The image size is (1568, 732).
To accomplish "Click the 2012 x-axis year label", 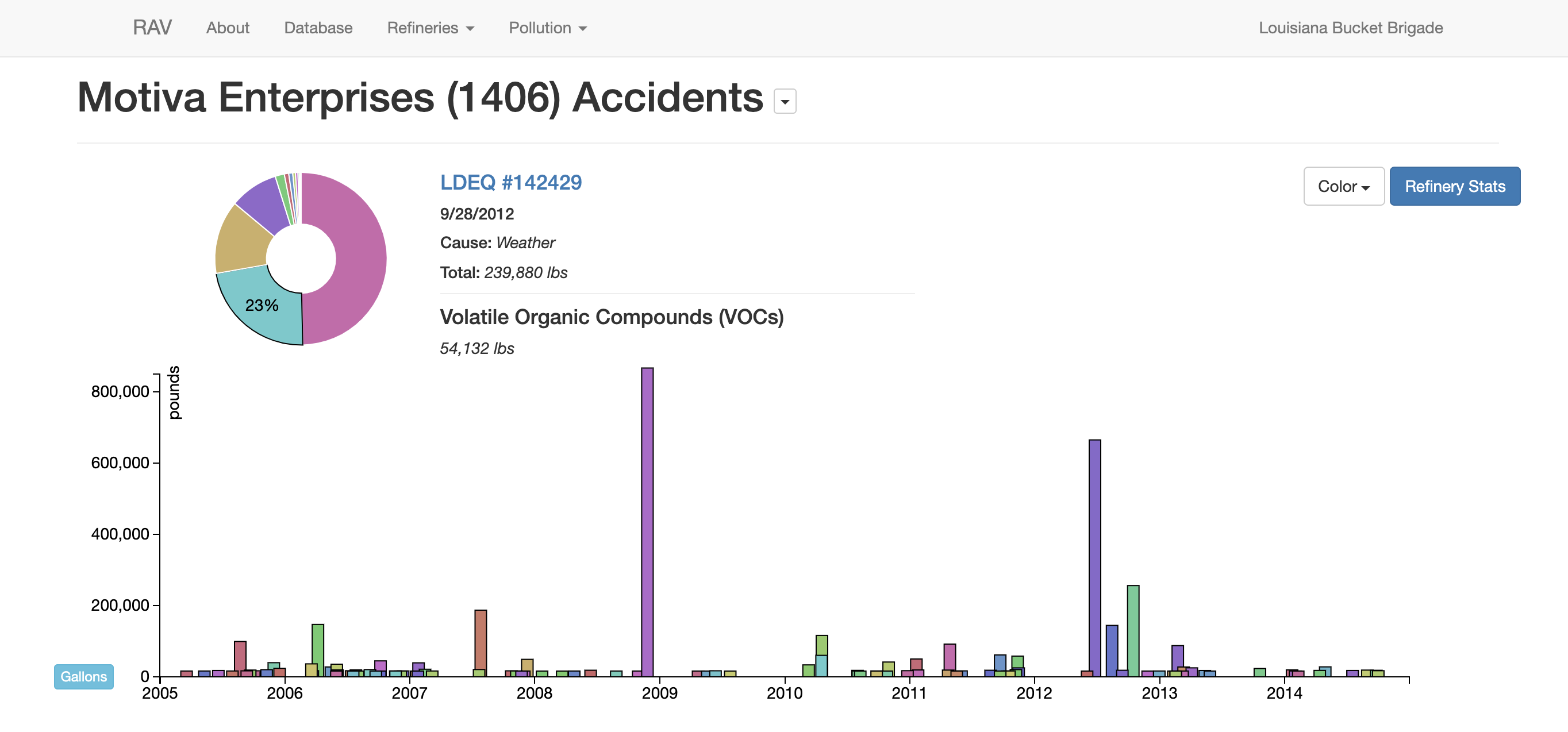I will [1034, 693].
